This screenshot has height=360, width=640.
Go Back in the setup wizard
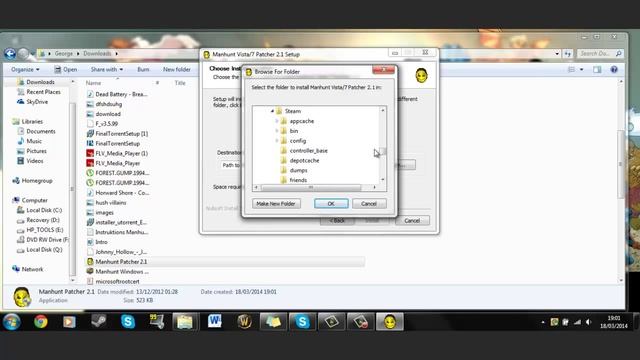(x=337, y=220)
